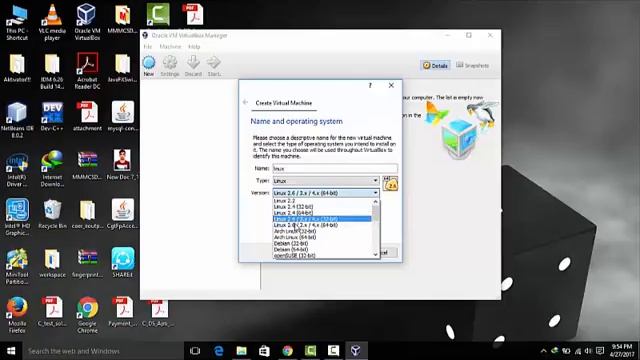Open Intel HD Graphics desktop icon
The height and width of the screenshot is (360, 640).
tap(17, 217)
